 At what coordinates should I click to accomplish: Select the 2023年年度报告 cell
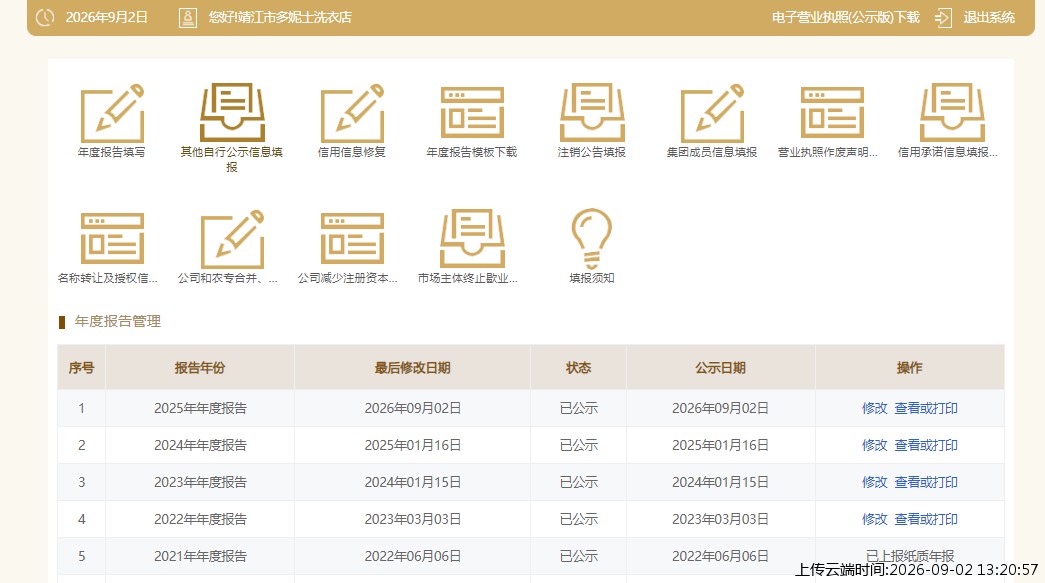[x=200, y=482]
